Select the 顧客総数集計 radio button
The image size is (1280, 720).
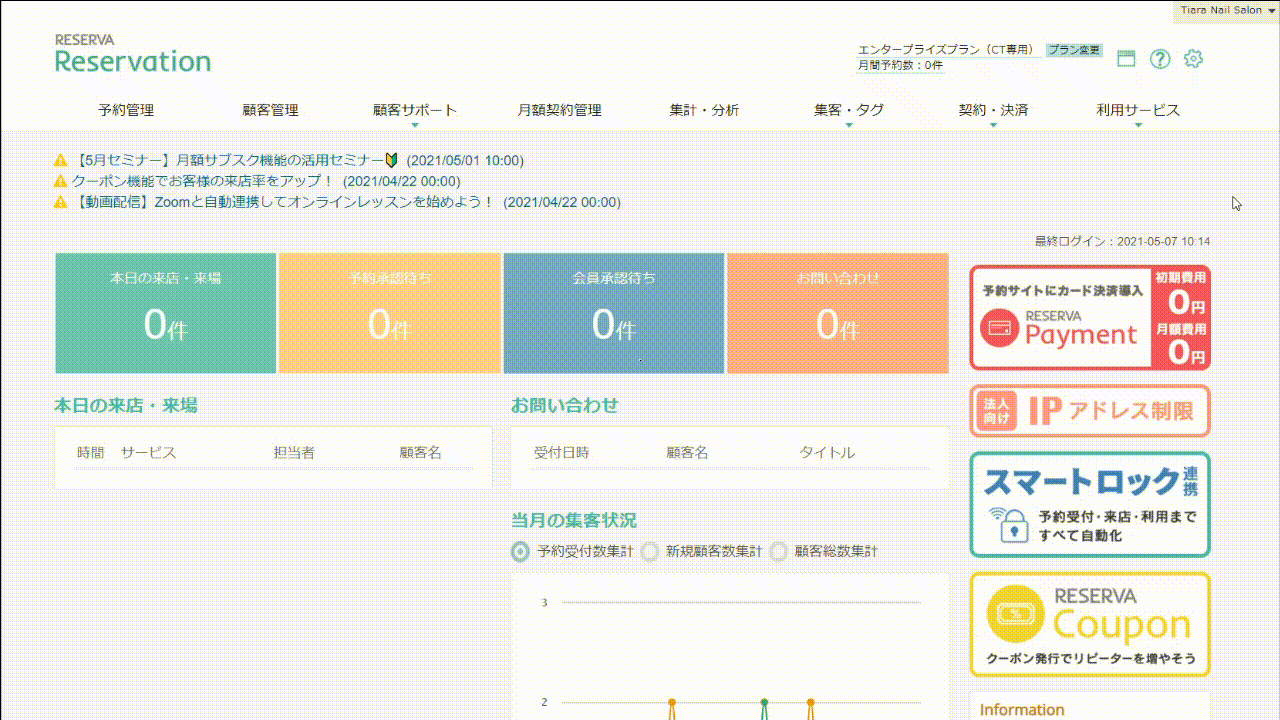coord(778,551)
